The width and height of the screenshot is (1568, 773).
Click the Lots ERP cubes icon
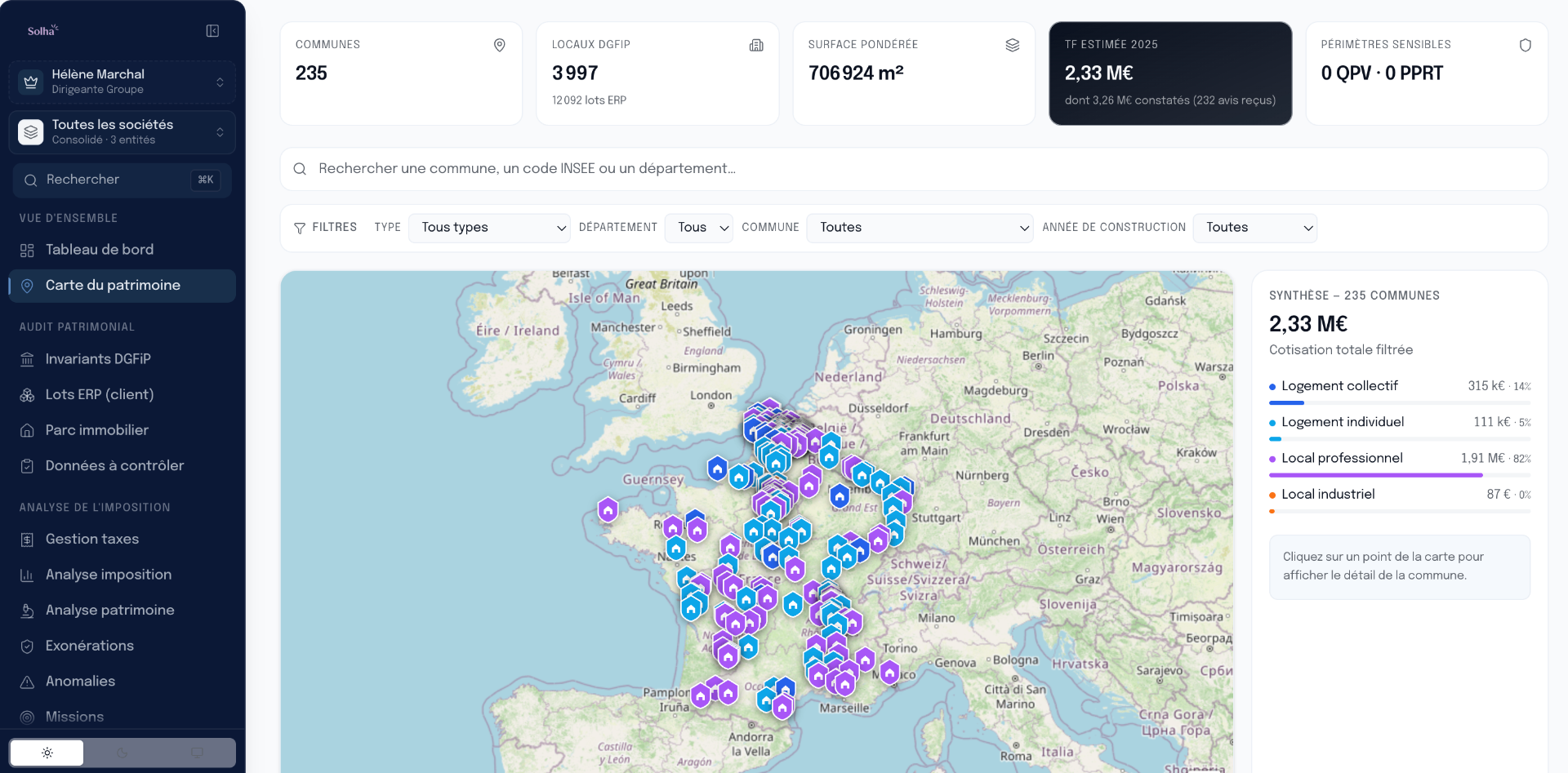[x=27, y=395]
